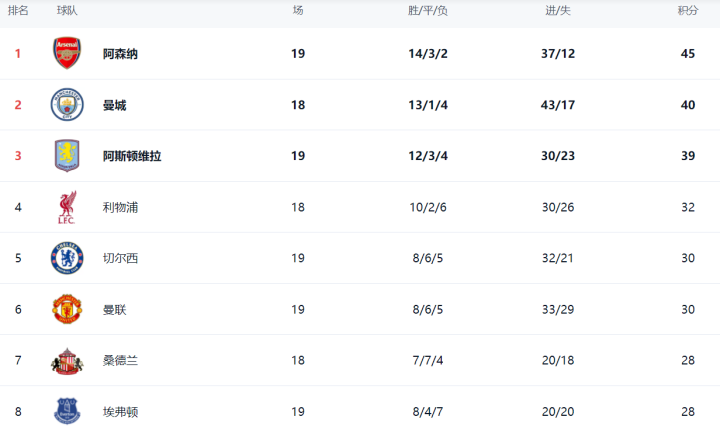Click the 进/失 column header

(x=557, y=10)
